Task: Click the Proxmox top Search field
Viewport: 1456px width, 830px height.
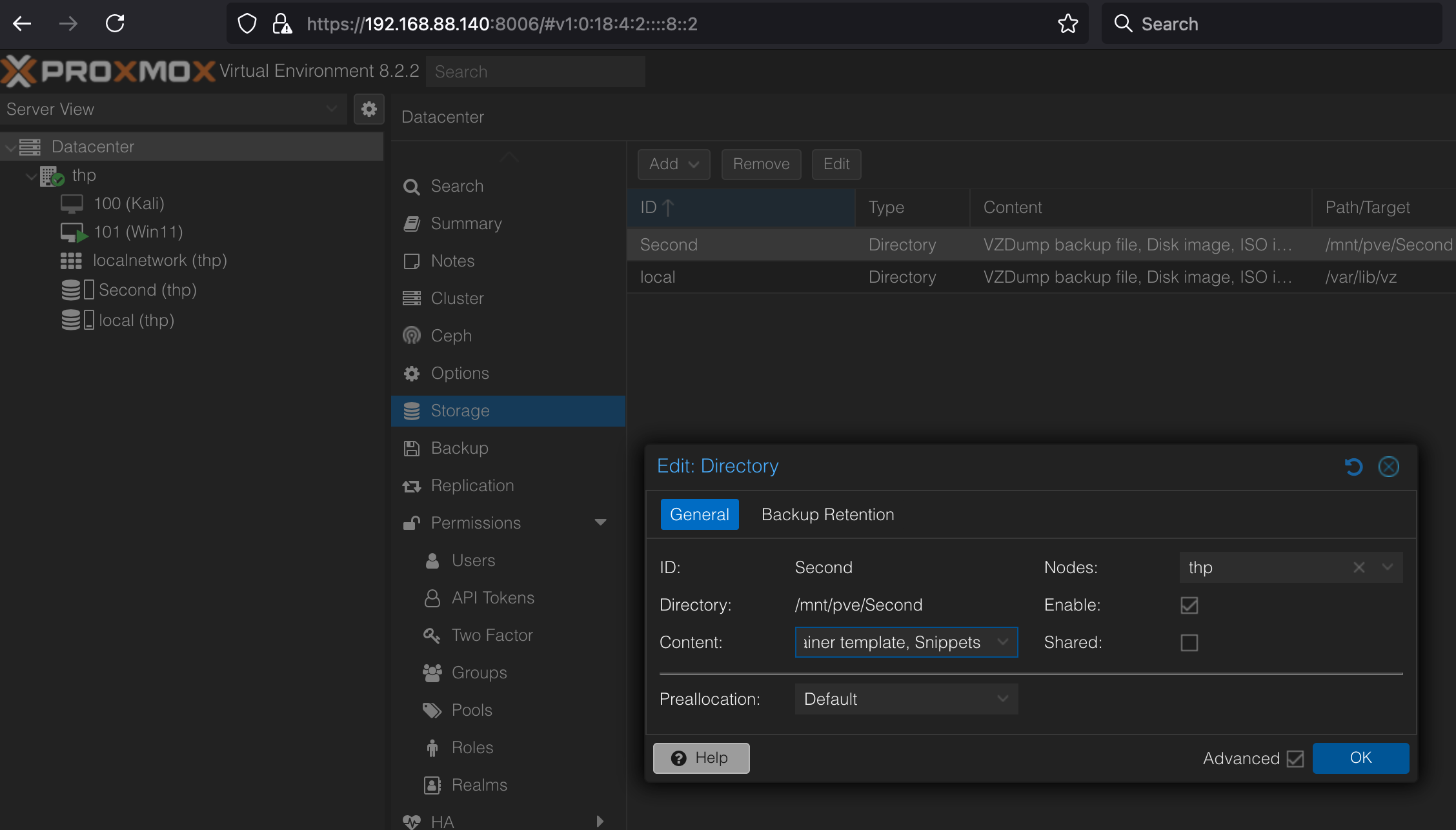Action: [535, 72]
